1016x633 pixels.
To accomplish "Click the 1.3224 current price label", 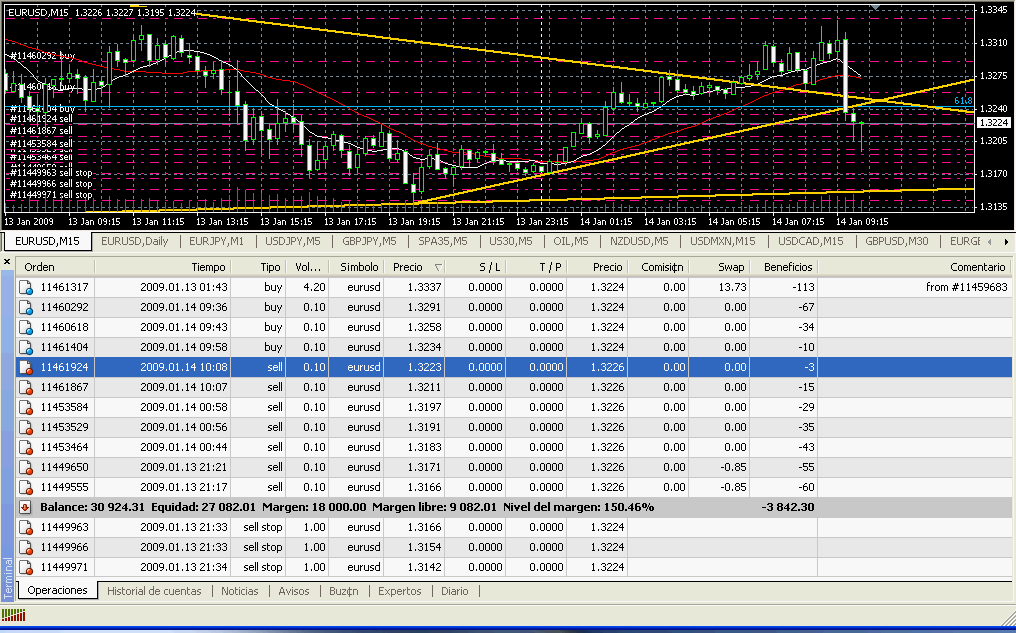I will click(993, 122).
